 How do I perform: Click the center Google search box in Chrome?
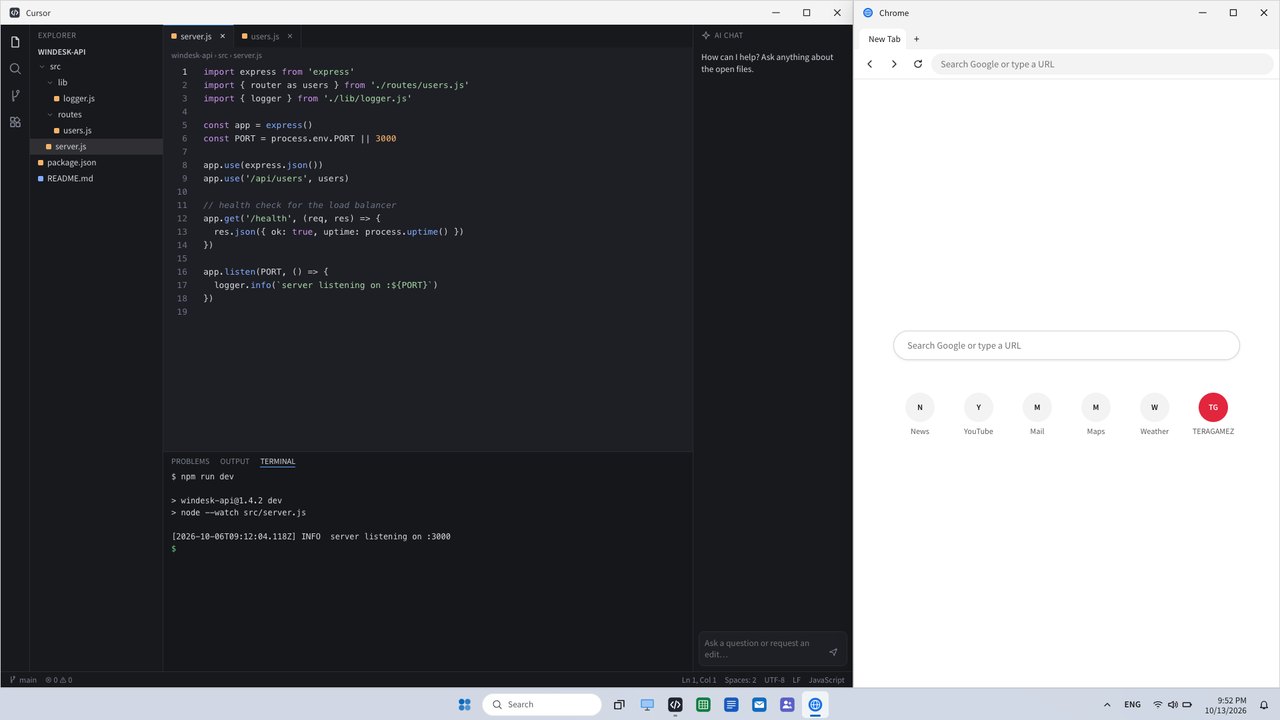1066,346
